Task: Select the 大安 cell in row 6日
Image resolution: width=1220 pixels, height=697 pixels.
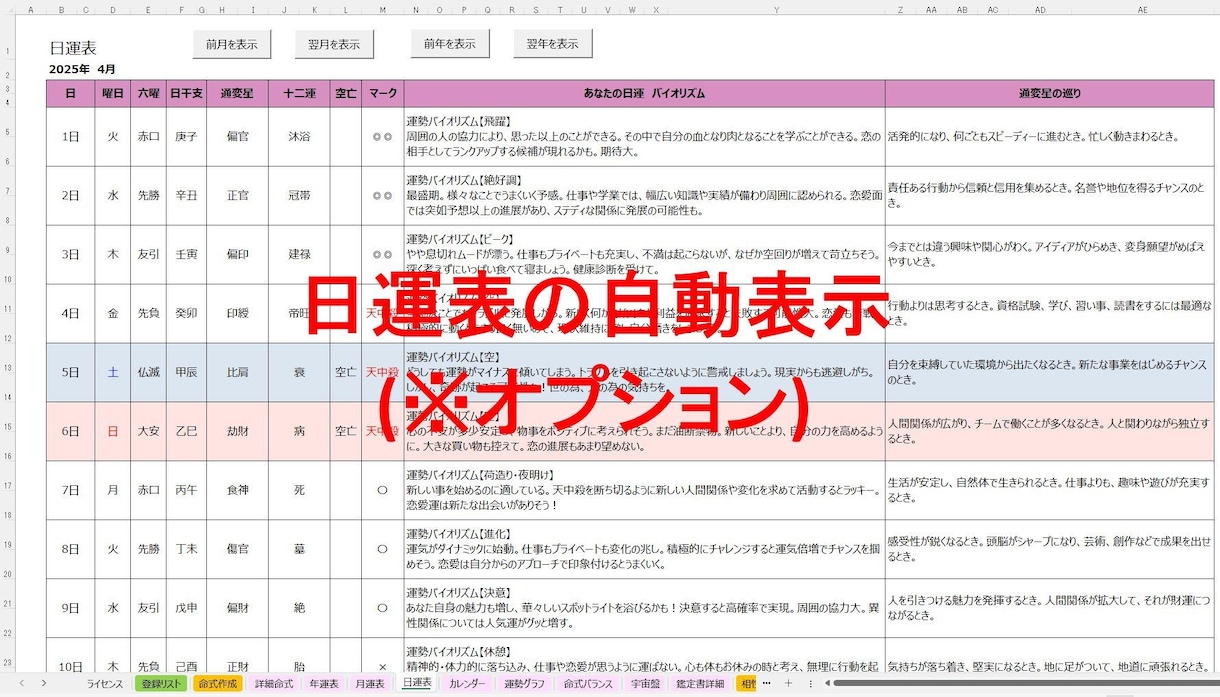Action: pos(148,431)
